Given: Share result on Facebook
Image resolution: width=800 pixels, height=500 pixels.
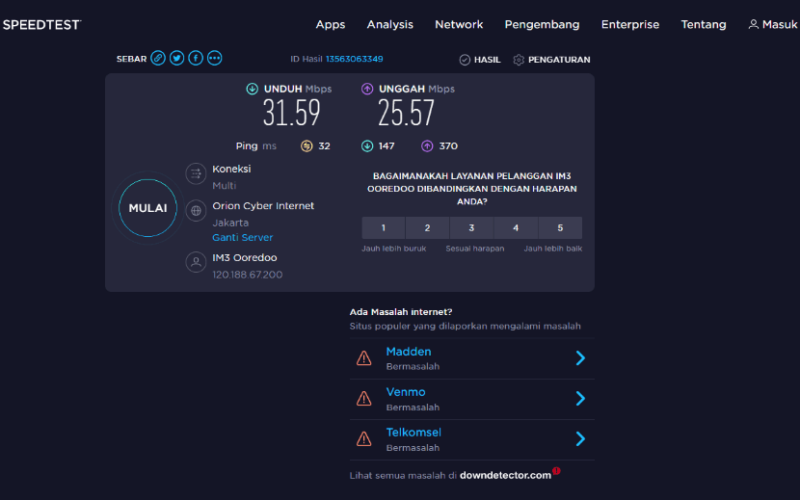Looking at the screenshot, I should click(196, 58).
